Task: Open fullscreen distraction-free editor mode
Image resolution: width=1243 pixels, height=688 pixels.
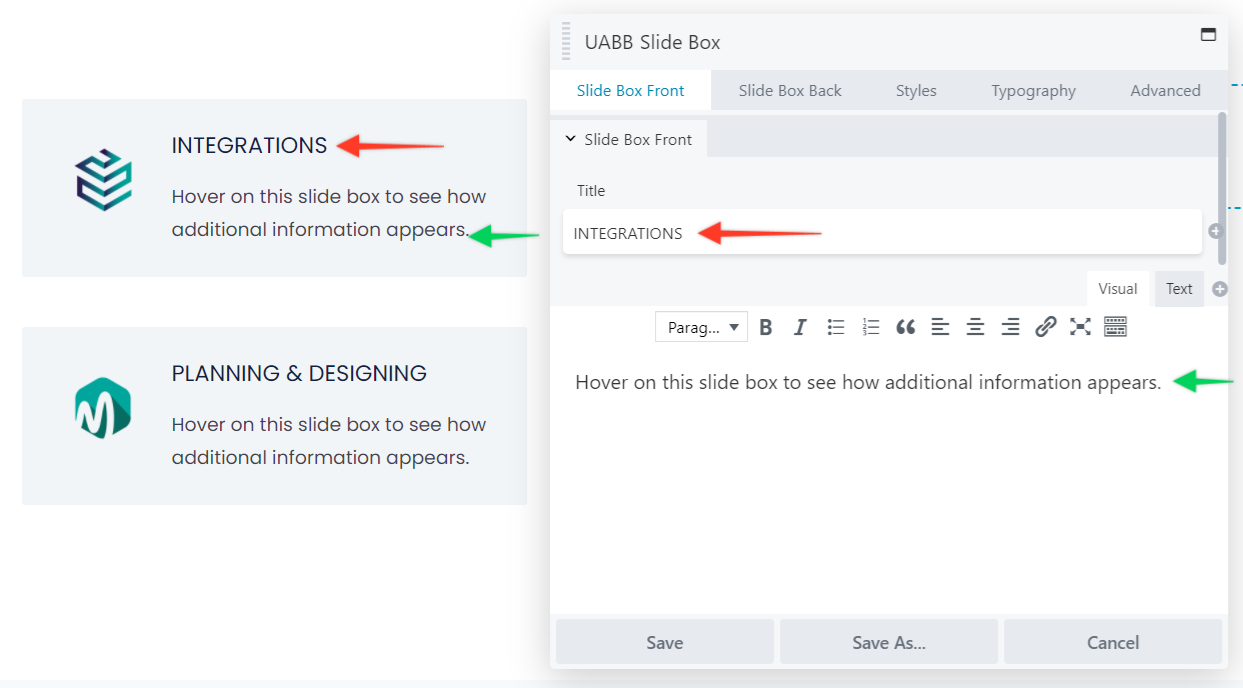Action: [1080, 327]
